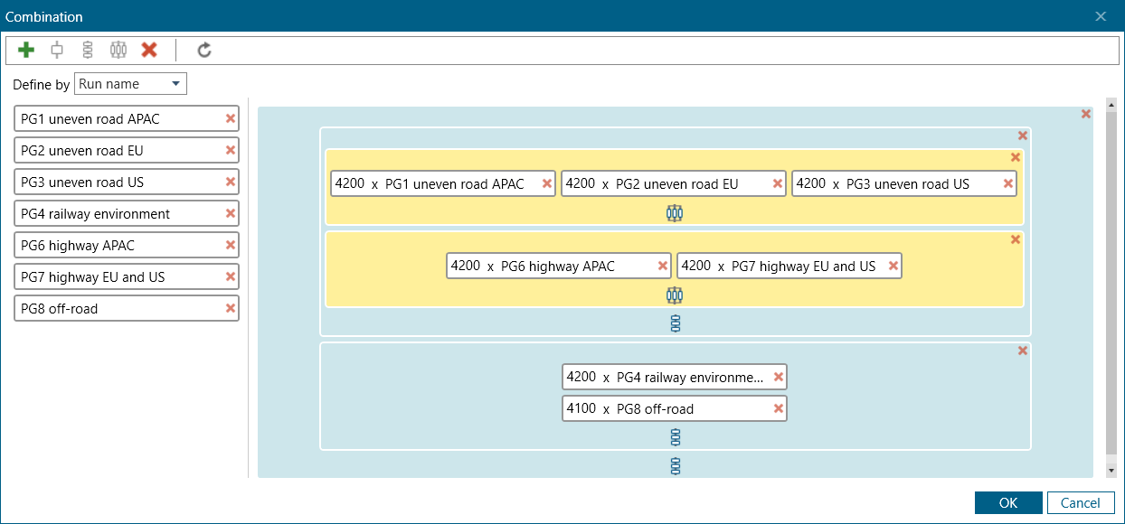This screenshot has height=524, width=1125.
Task: Click the Cancel button
Action: point(1080,503)
